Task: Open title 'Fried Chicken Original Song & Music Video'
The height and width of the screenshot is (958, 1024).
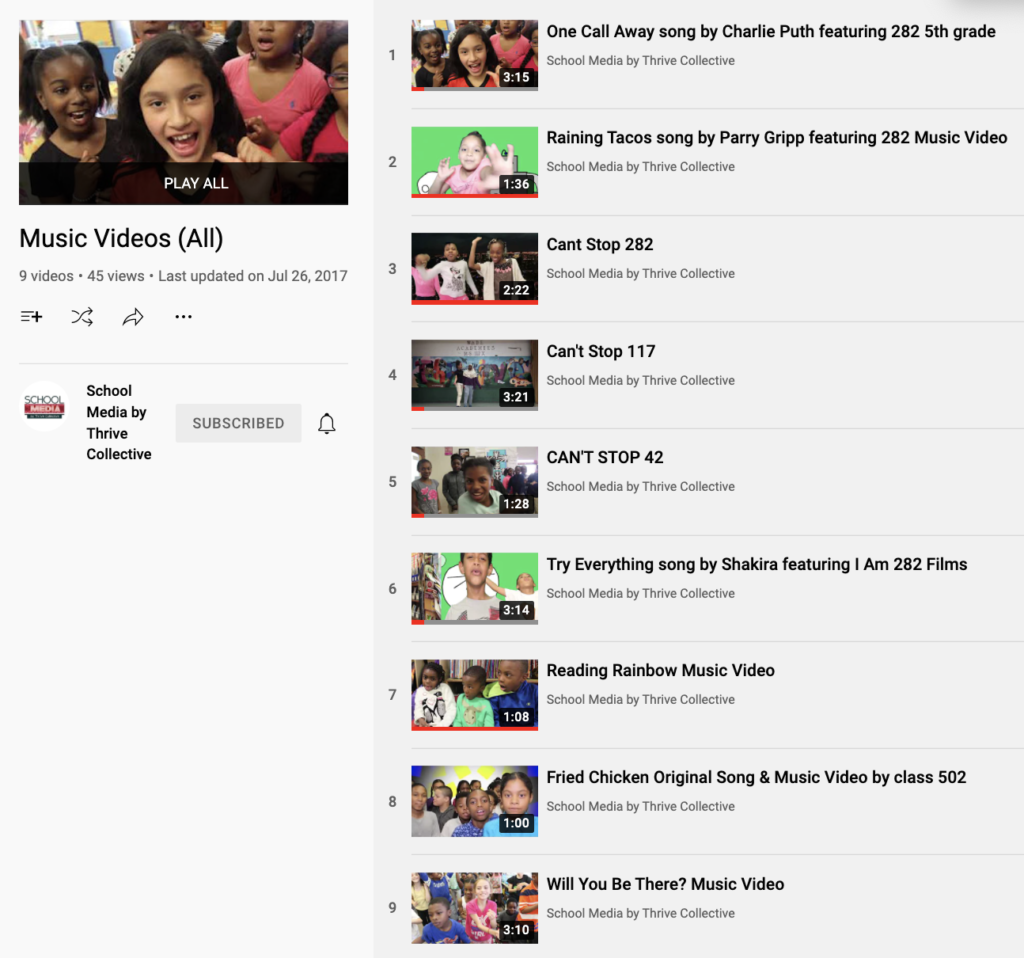Action: [x=756, y=777]
